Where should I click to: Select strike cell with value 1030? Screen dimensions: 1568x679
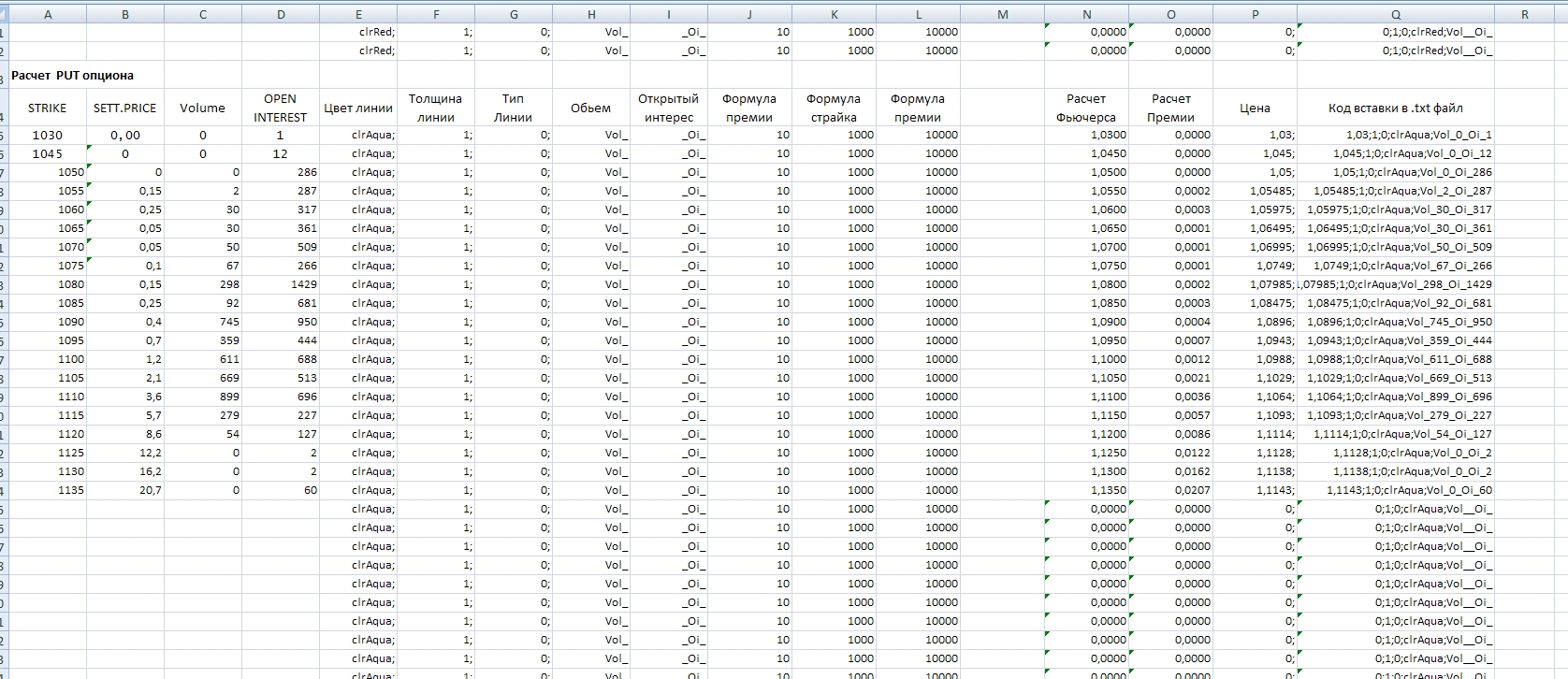[48, 135]
